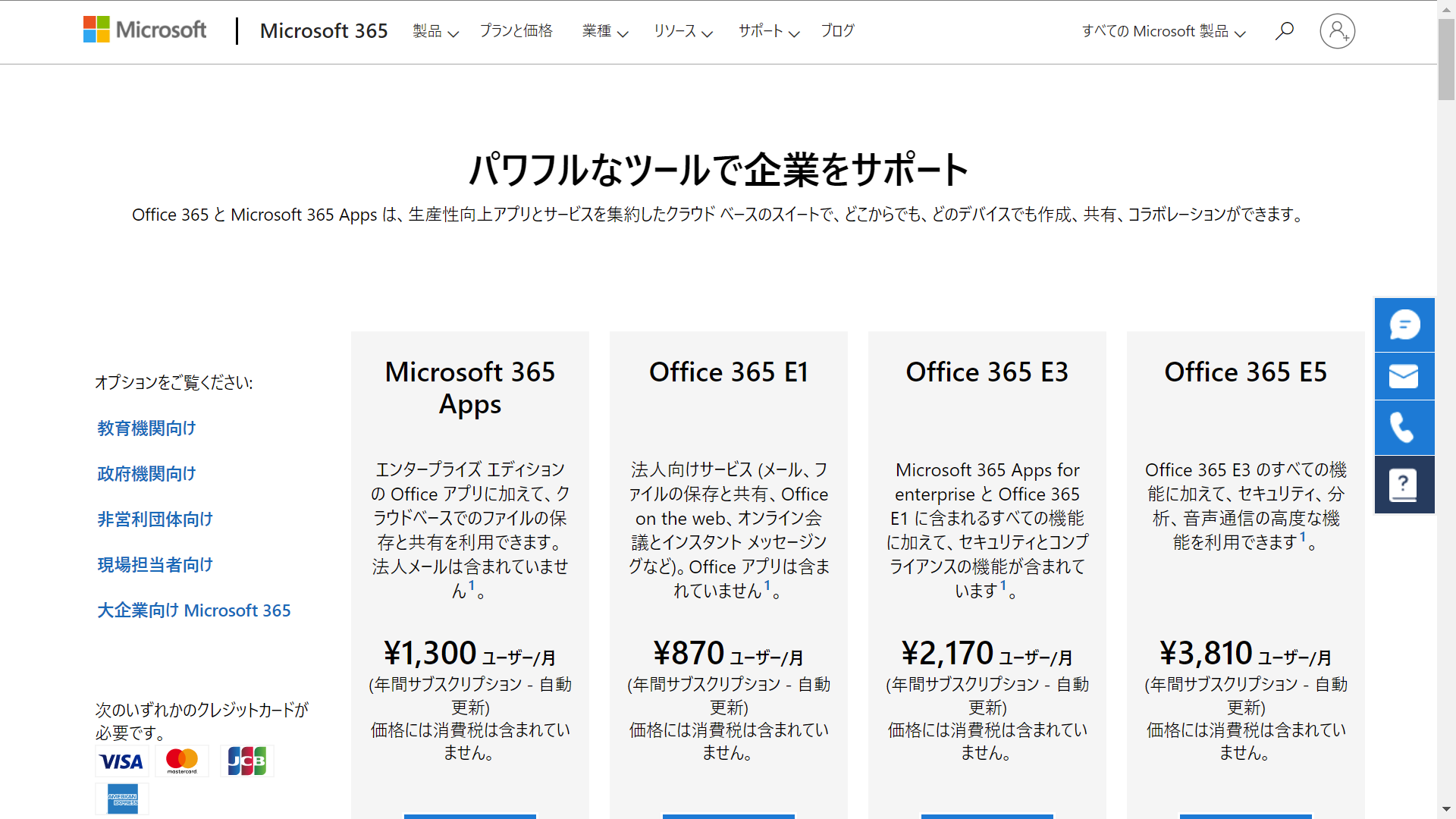Click the Microsoft 365 Apps plan title
The width and height of the screenshot is (1456, 819).
470,388
